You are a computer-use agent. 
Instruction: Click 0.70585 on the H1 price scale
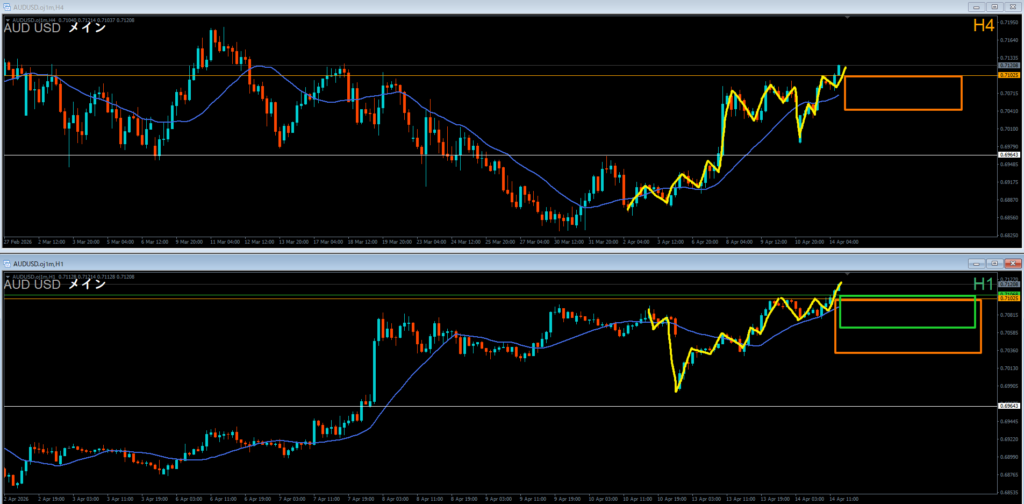[x=1009, y=333]
